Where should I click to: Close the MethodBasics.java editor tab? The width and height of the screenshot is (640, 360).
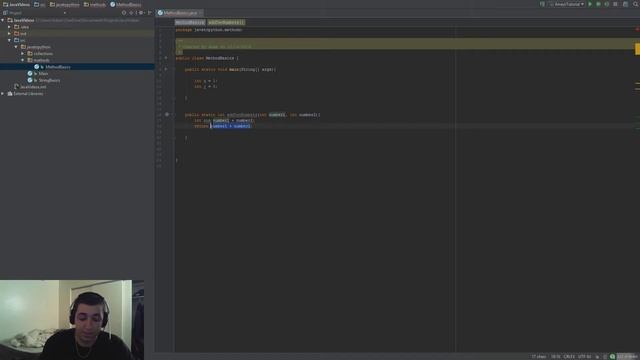200,13
